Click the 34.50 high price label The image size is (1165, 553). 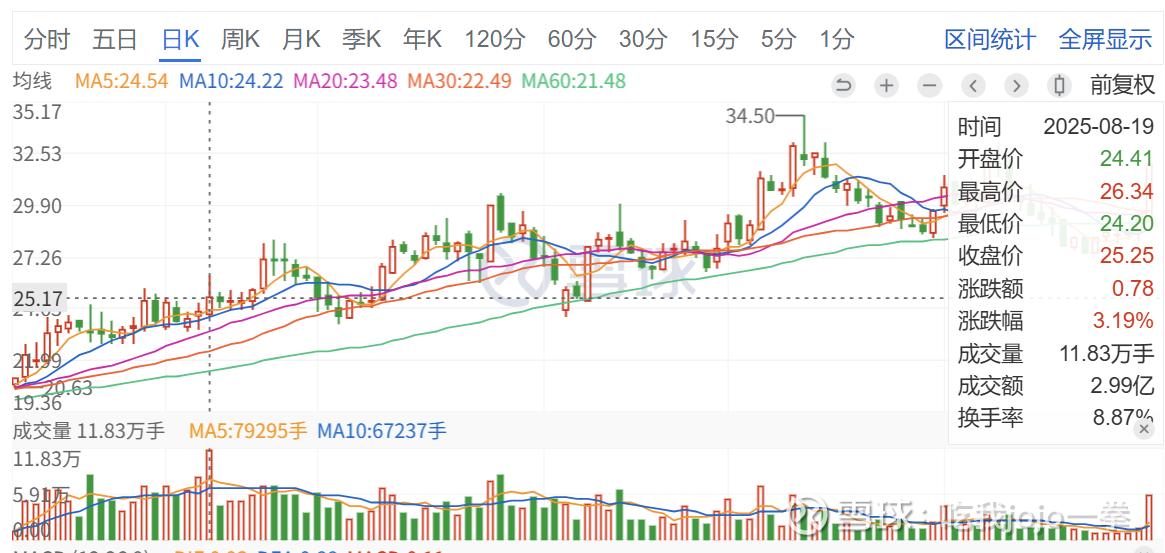click(x=750, y=116)
